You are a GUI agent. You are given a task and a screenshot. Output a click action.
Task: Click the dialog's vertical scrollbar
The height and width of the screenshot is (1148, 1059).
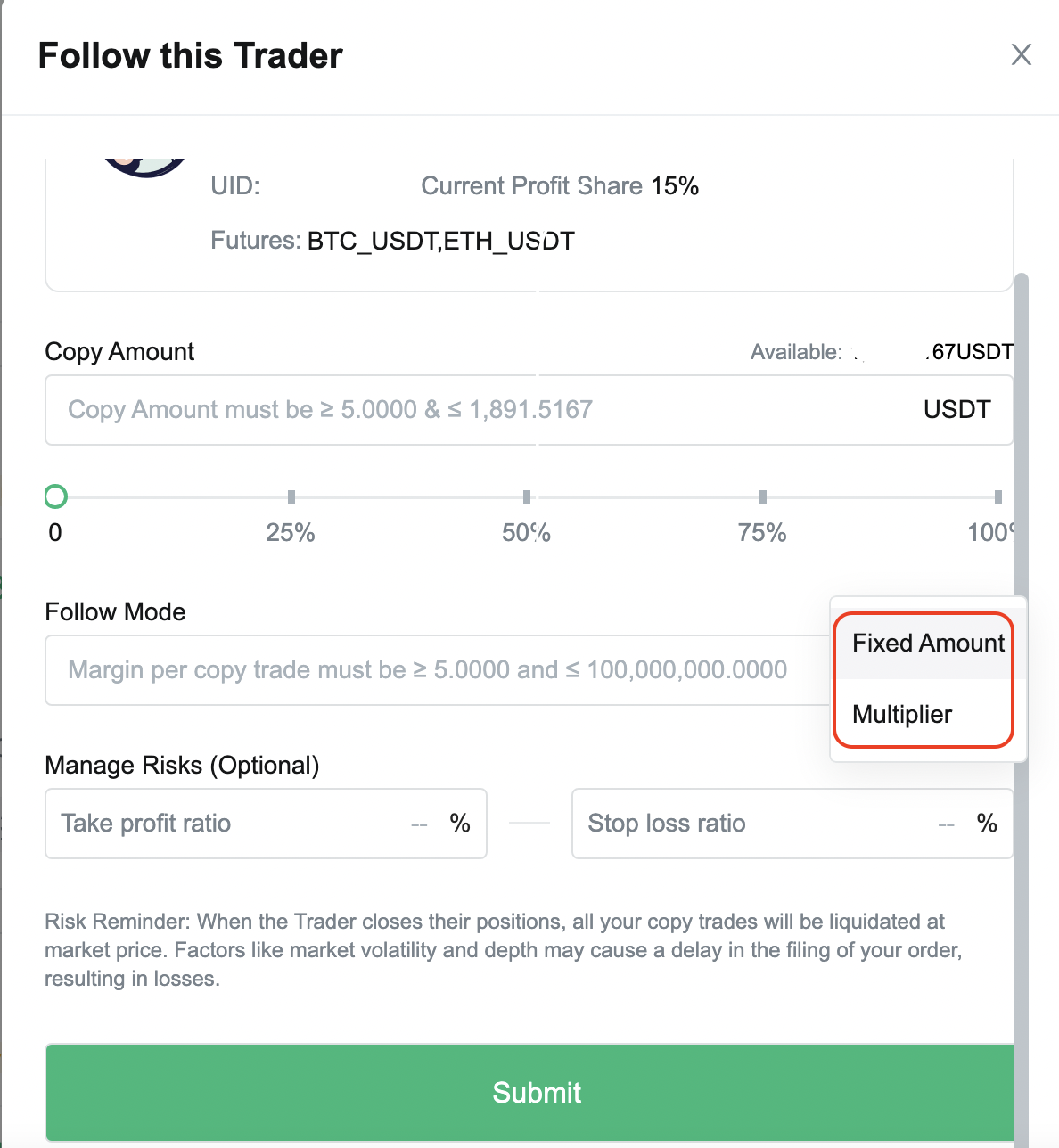click(1021, 624)
